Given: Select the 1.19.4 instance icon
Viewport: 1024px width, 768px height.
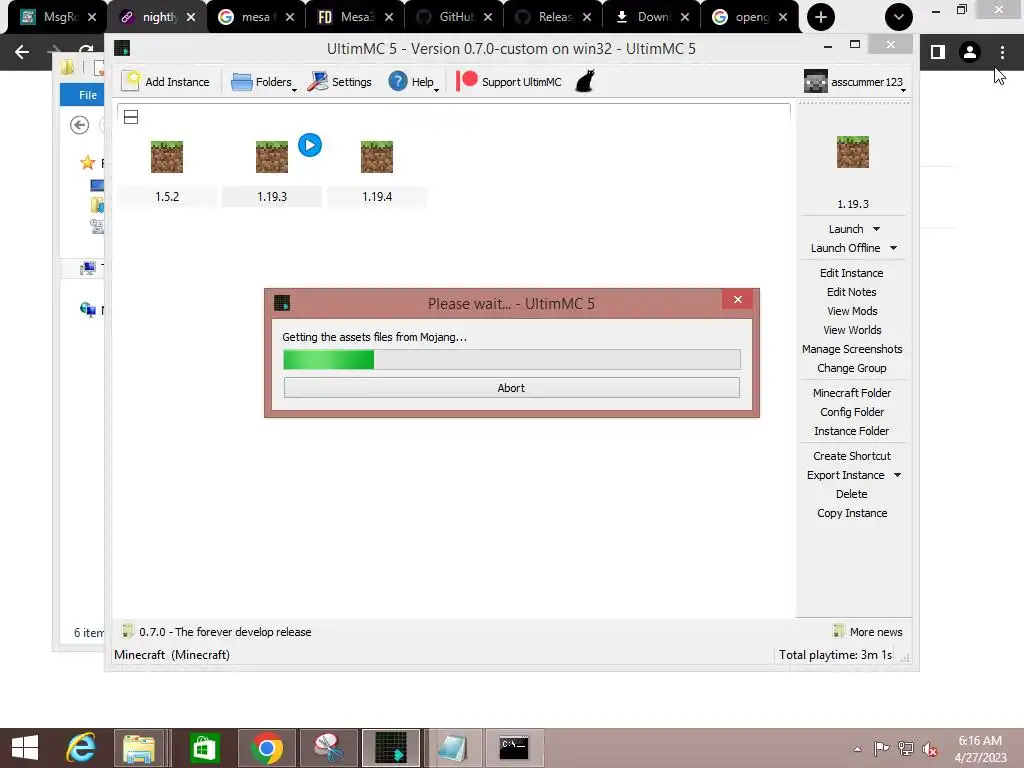Looking at the screenshot, I should click(x=377, y=157).
